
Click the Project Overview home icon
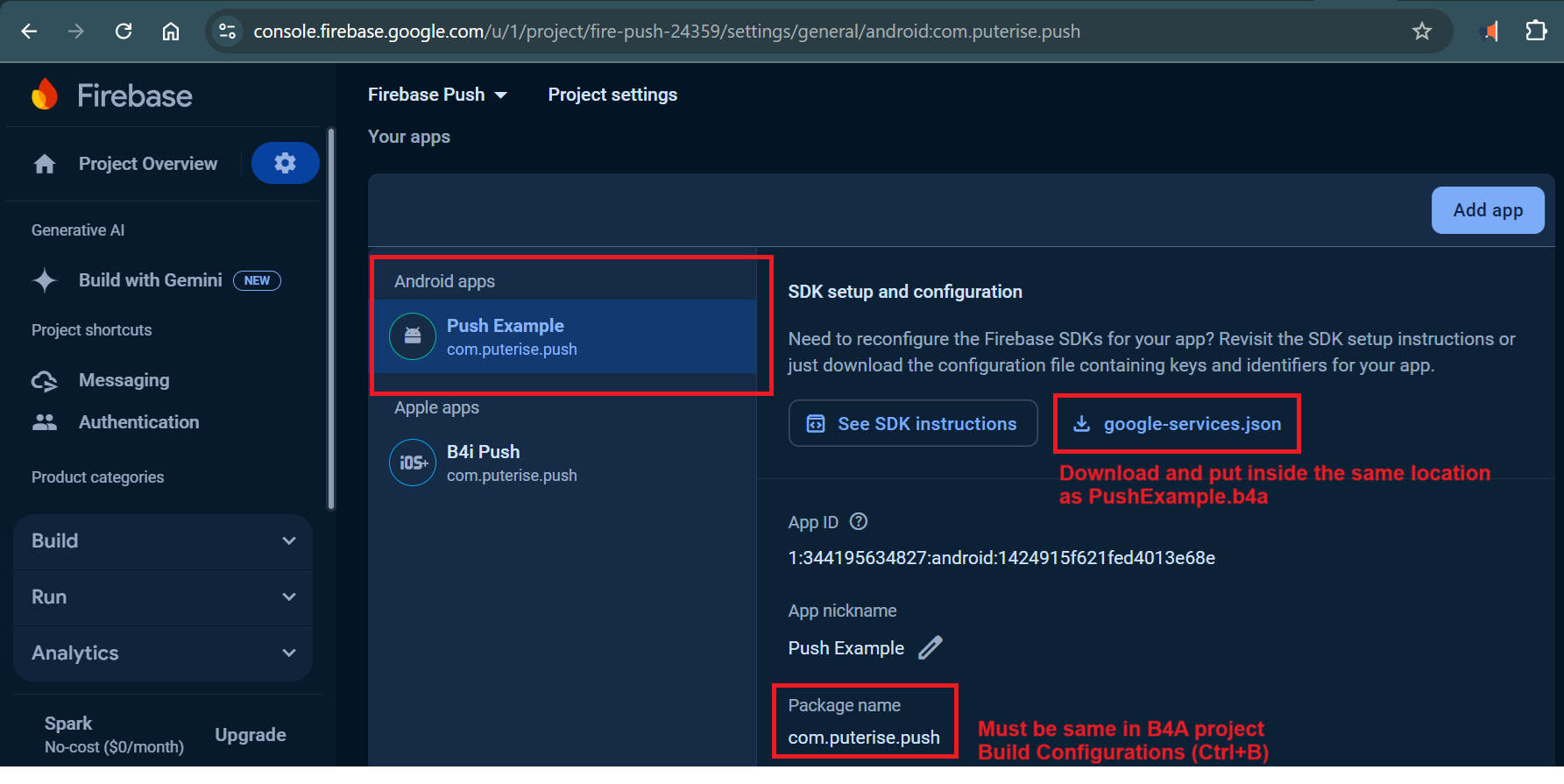(x=45, y=164)
